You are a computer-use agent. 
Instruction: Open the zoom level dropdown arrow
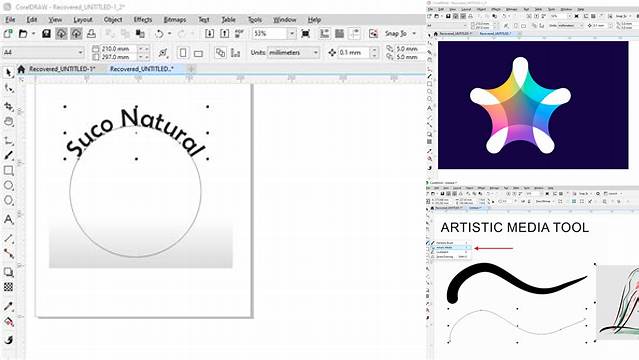[292, 33]
